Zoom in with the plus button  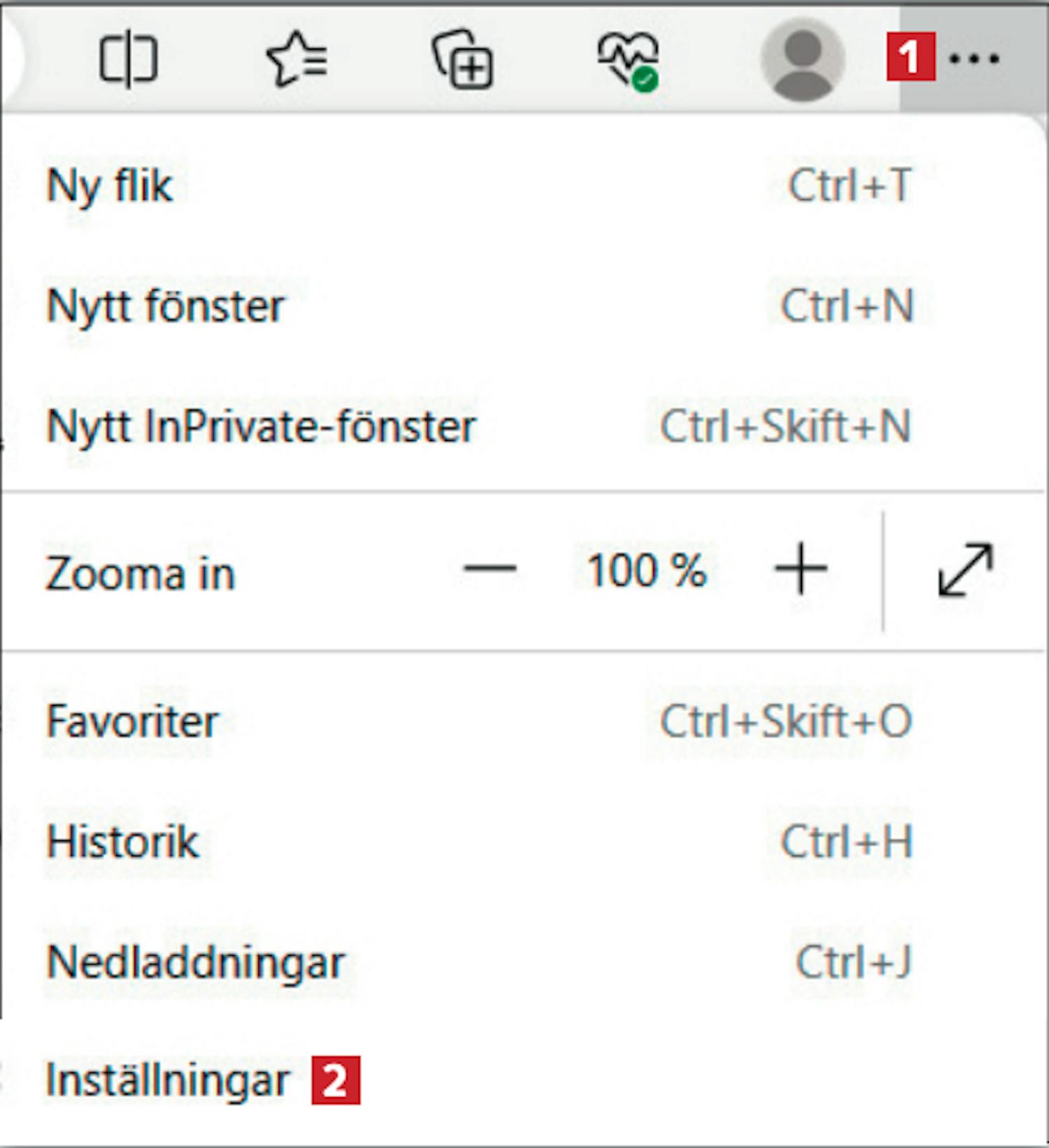point(801,569)
